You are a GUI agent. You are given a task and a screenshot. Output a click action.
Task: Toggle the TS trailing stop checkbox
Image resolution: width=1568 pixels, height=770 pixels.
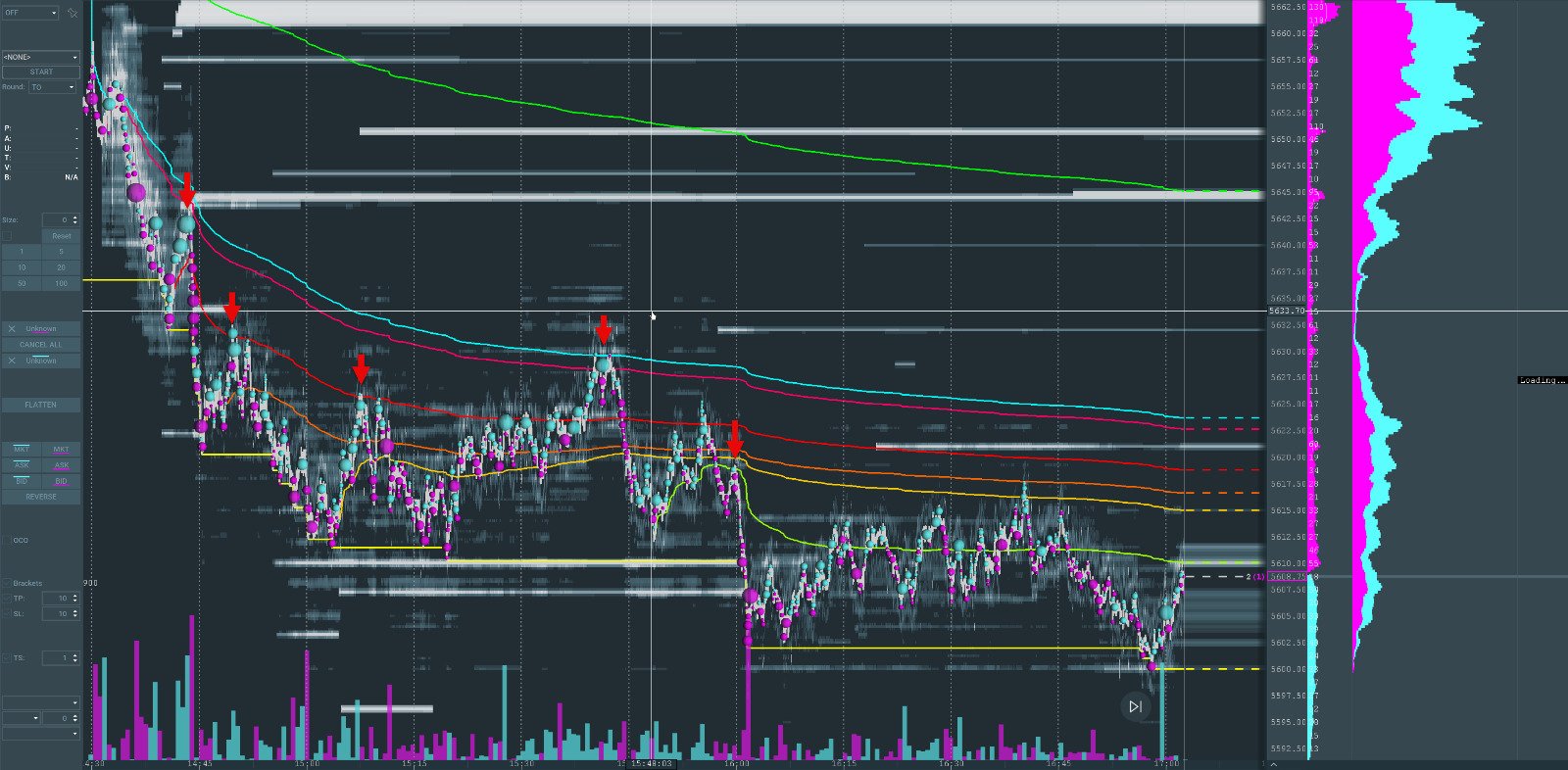point(8,658)
